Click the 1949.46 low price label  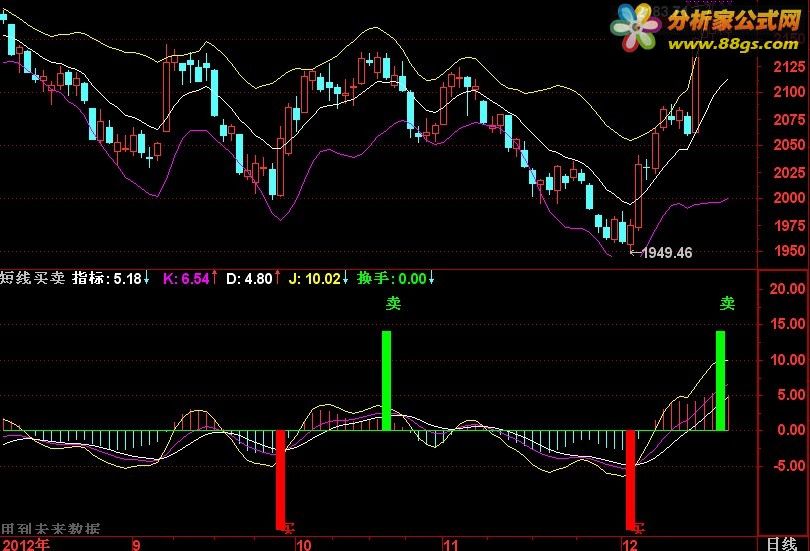pos(666,253)
